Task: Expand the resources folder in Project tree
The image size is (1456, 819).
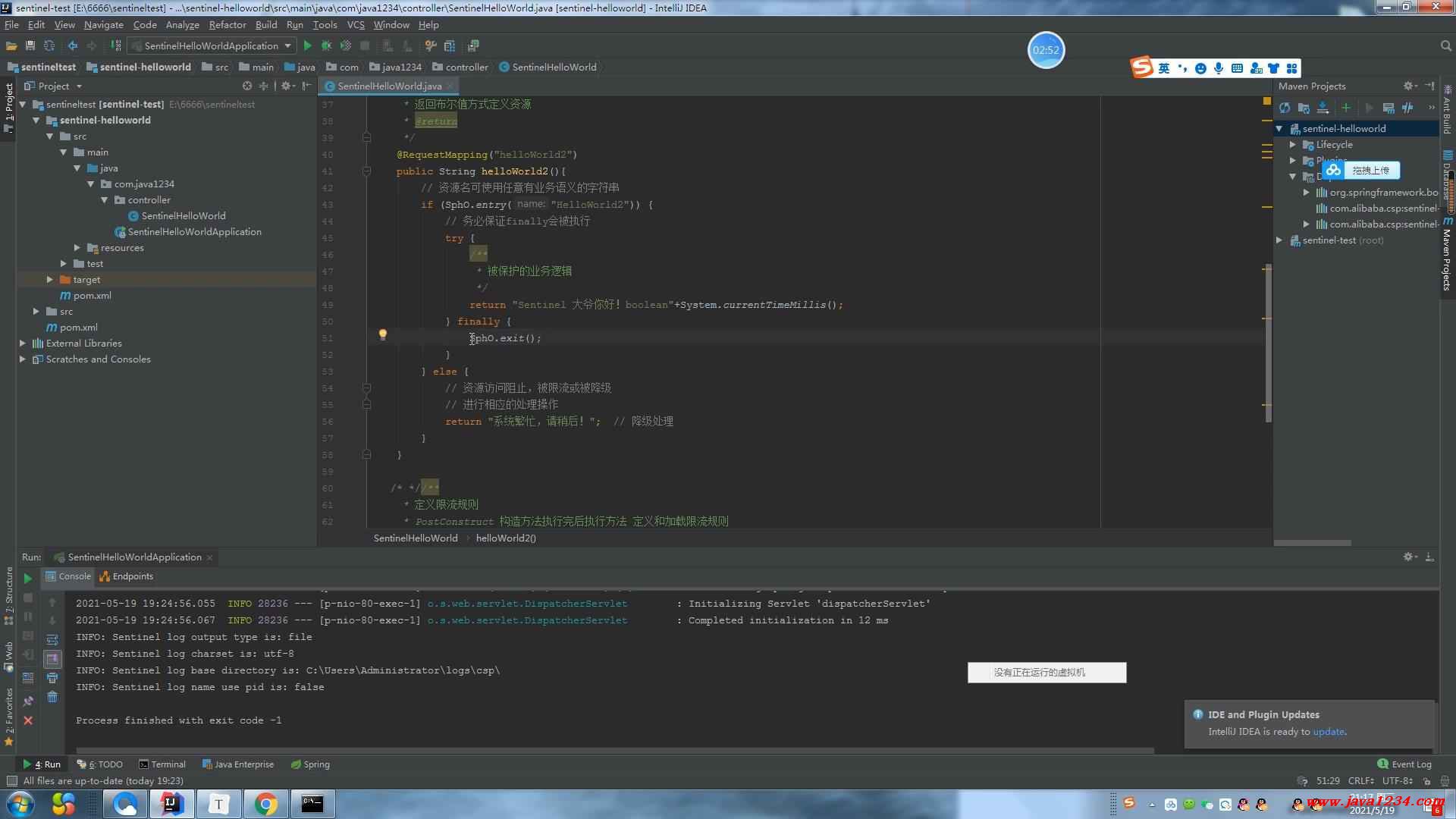Action: pyautogui.click(x=77, y=248)
